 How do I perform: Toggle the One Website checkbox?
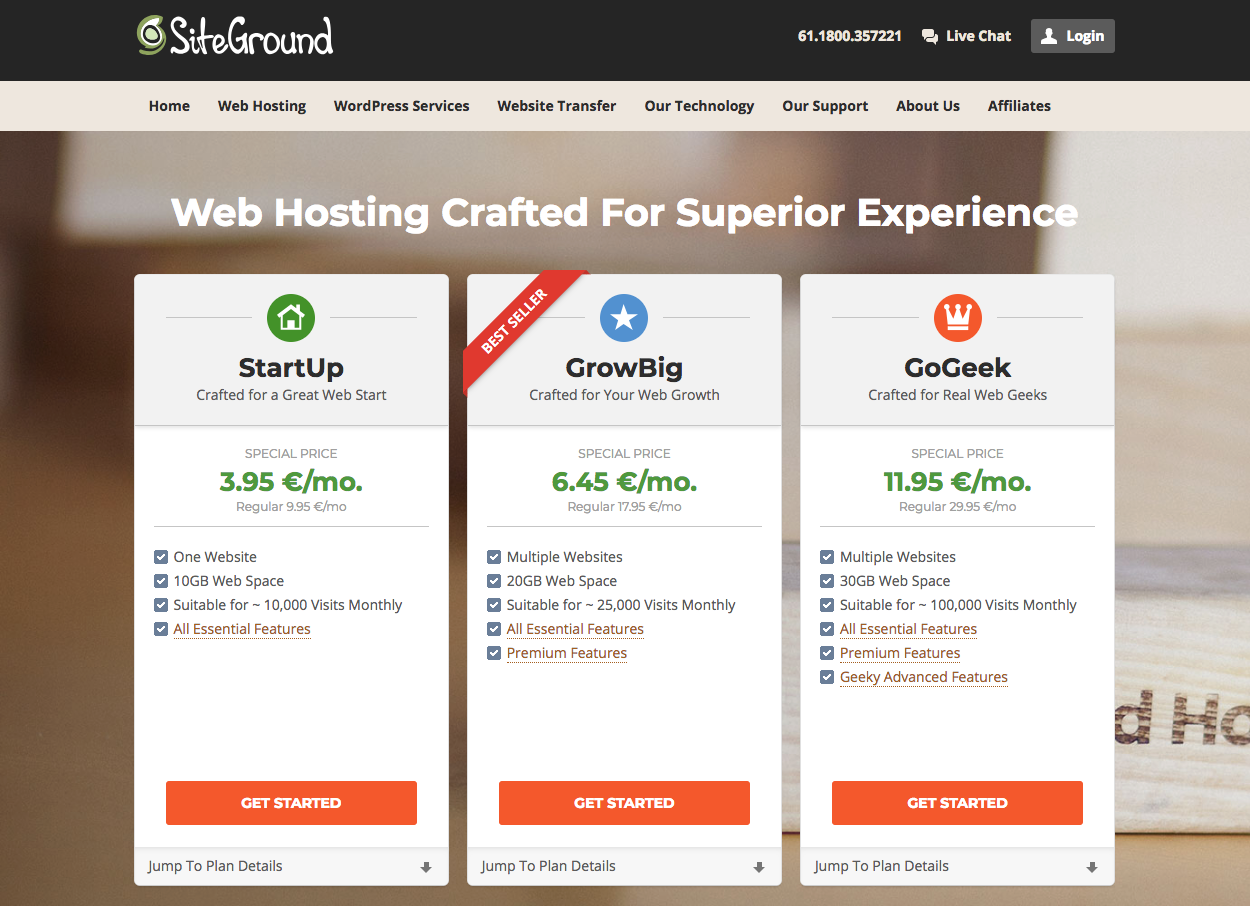point(161,557)
